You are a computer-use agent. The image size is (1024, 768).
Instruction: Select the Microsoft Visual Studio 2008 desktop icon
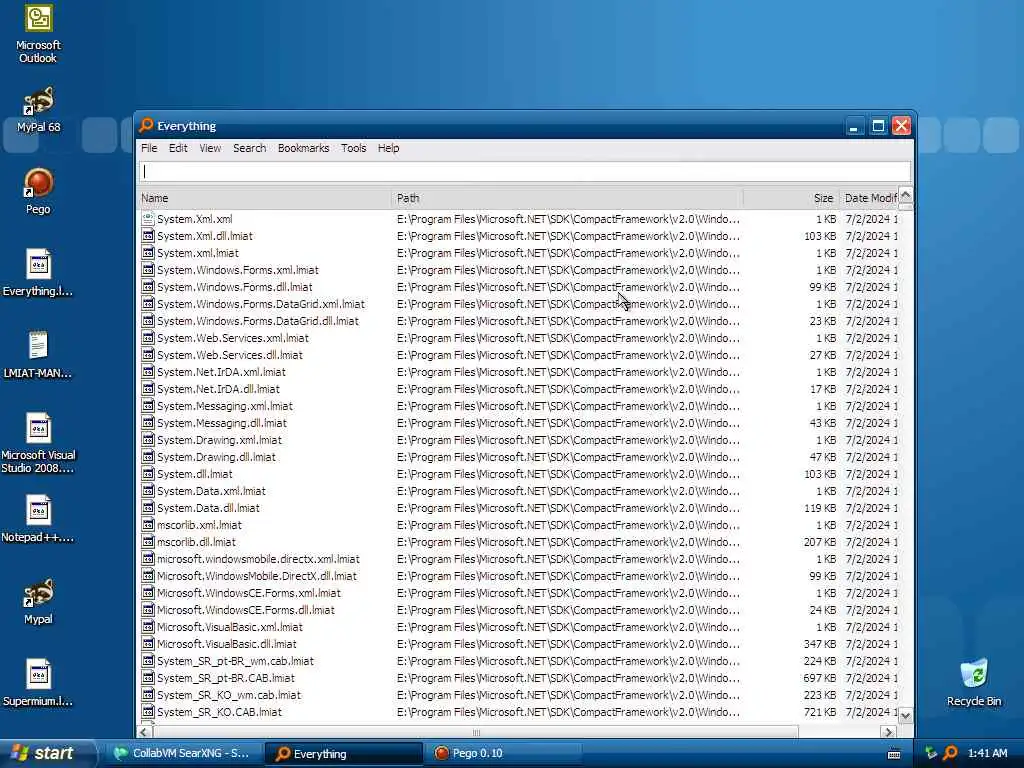38,443
